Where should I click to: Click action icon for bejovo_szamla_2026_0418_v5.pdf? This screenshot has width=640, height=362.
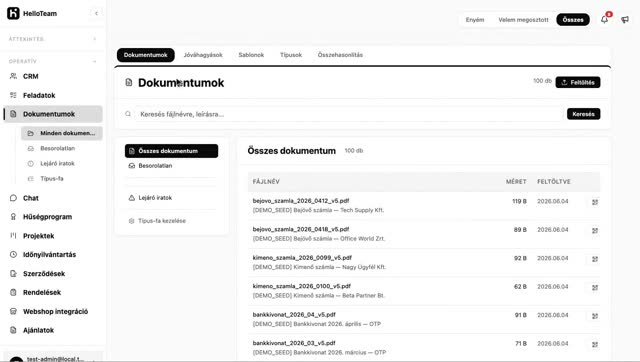(595, 231)
